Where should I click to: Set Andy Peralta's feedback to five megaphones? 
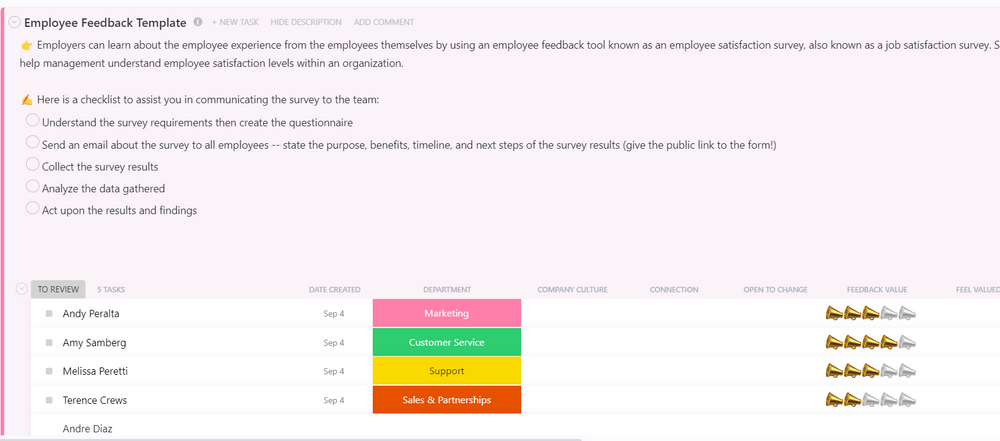pos(907,314)
